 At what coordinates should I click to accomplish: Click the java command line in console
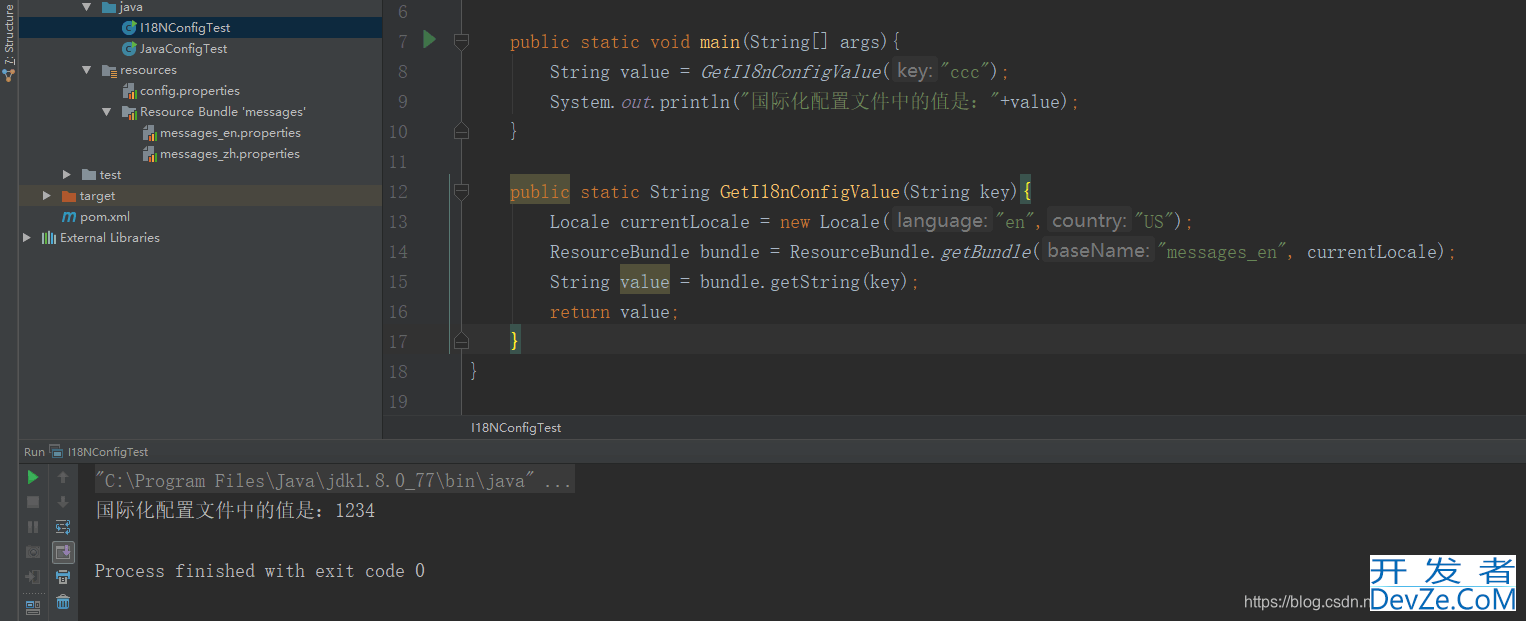pos(334,481)
